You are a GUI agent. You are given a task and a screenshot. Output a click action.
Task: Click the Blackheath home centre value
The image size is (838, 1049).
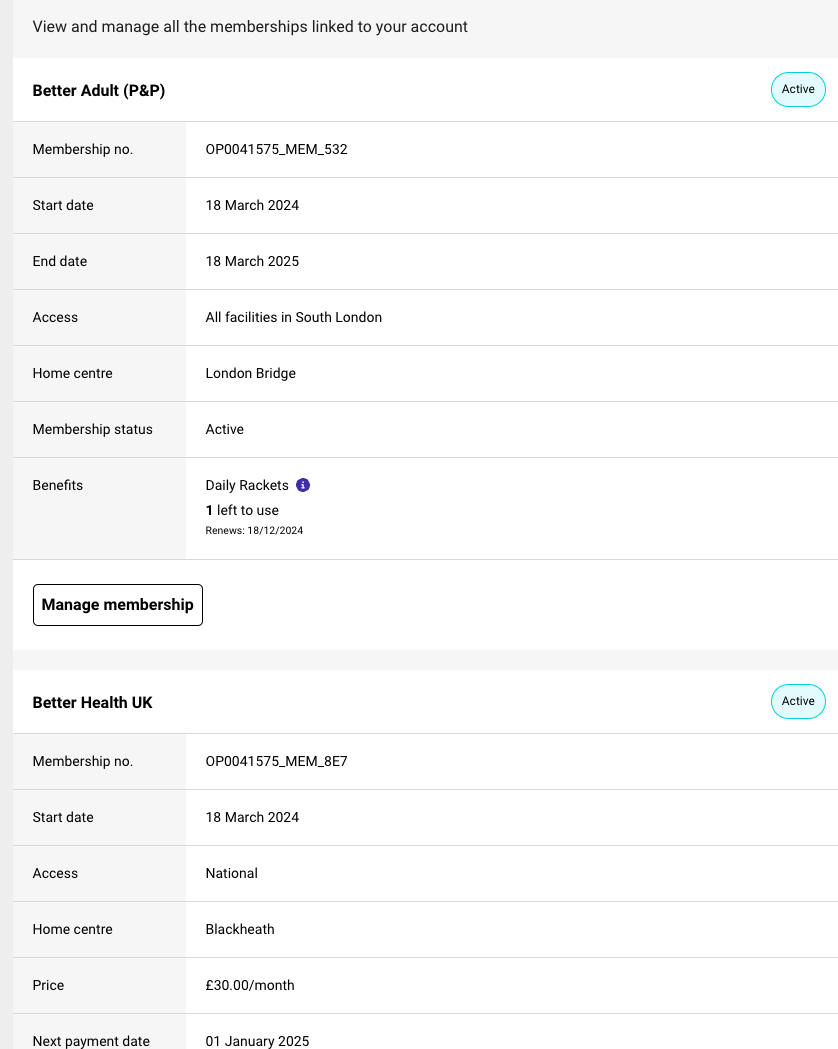click(x=239, y=929)
